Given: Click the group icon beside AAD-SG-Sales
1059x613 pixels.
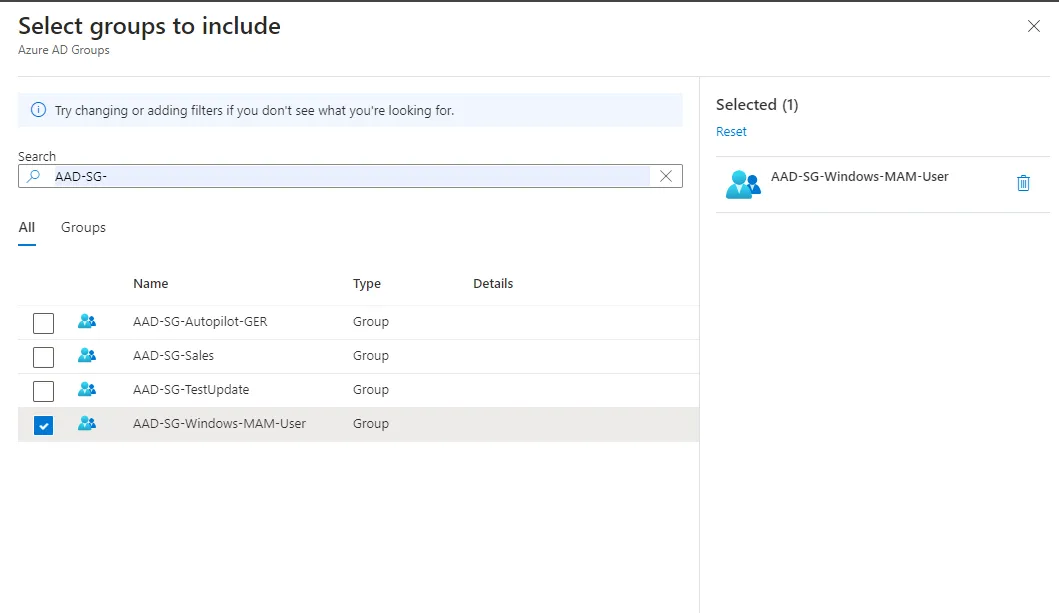Looking at the screenshot, I should 87,356.
